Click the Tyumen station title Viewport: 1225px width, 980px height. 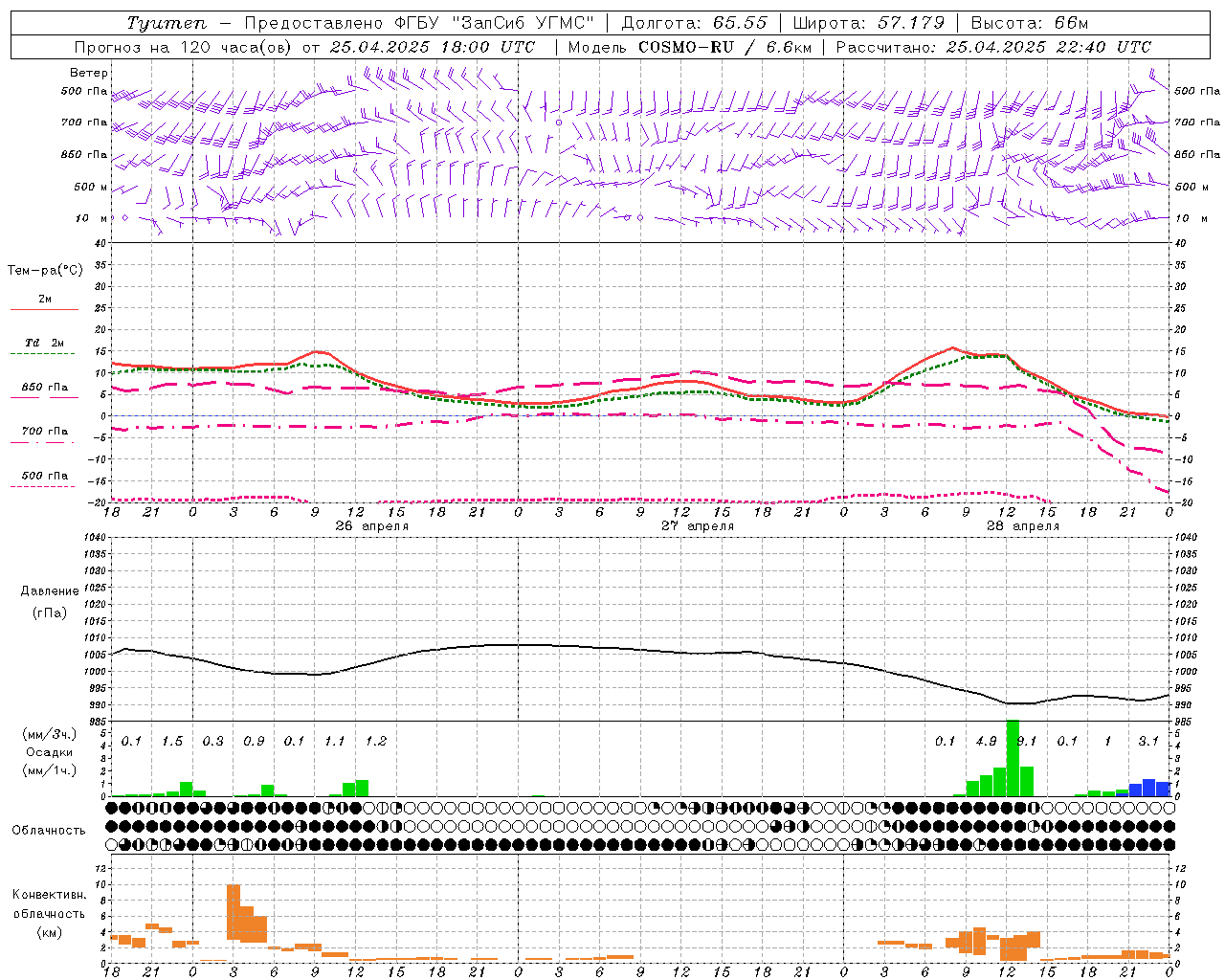click(167, 23)
